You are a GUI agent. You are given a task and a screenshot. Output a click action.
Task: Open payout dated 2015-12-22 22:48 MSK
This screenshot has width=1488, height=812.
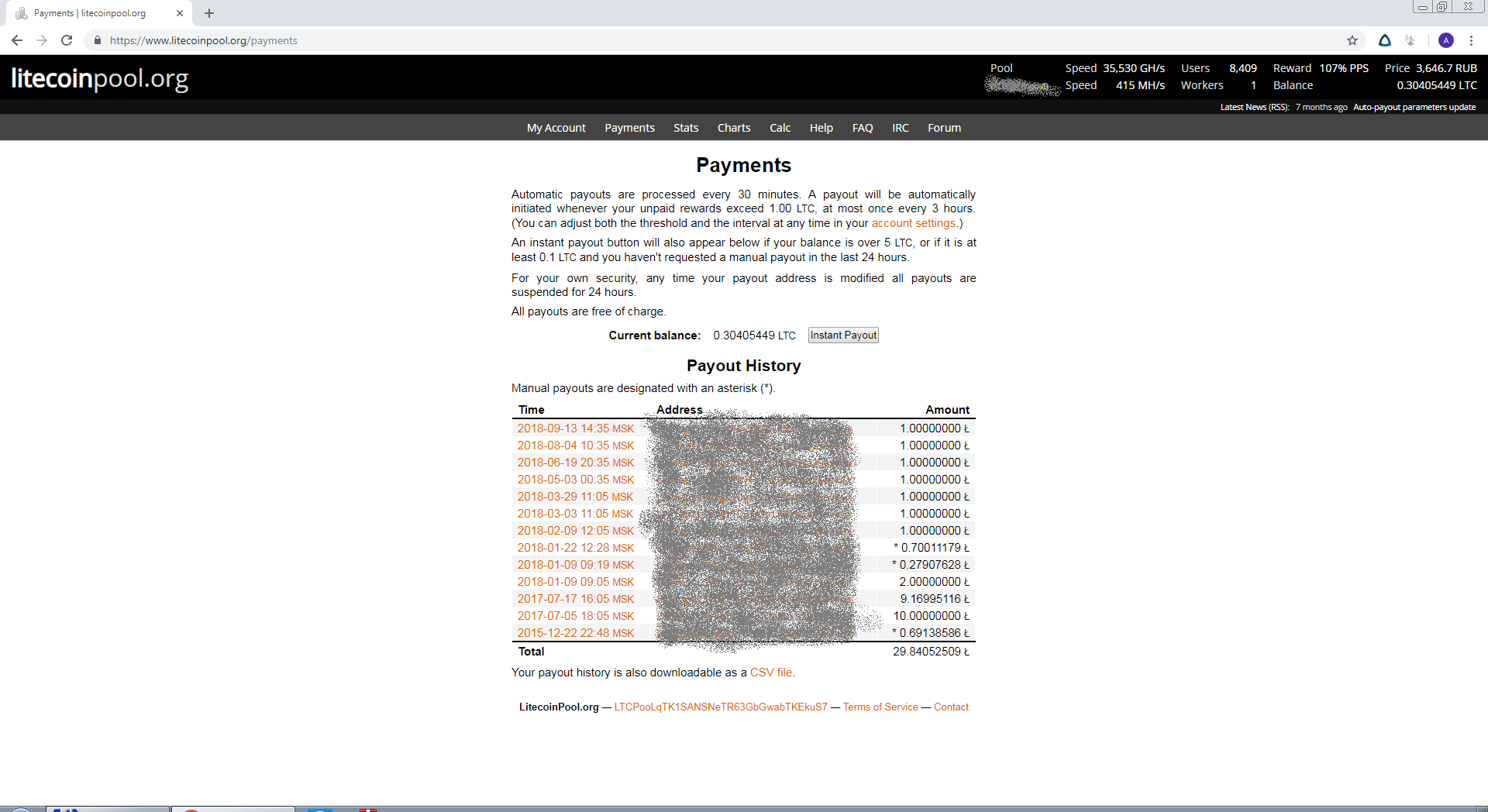click(x=576, y=633)
